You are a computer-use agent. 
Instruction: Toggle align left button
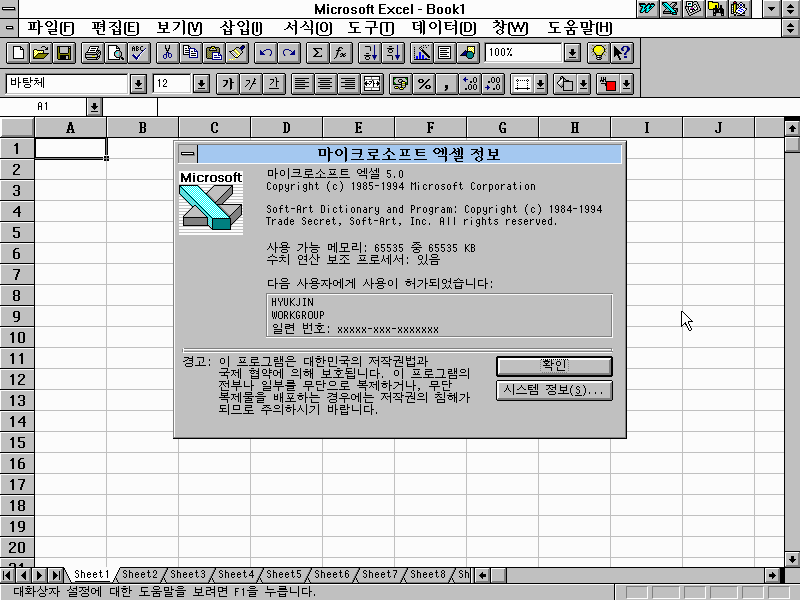click(302, 84)
